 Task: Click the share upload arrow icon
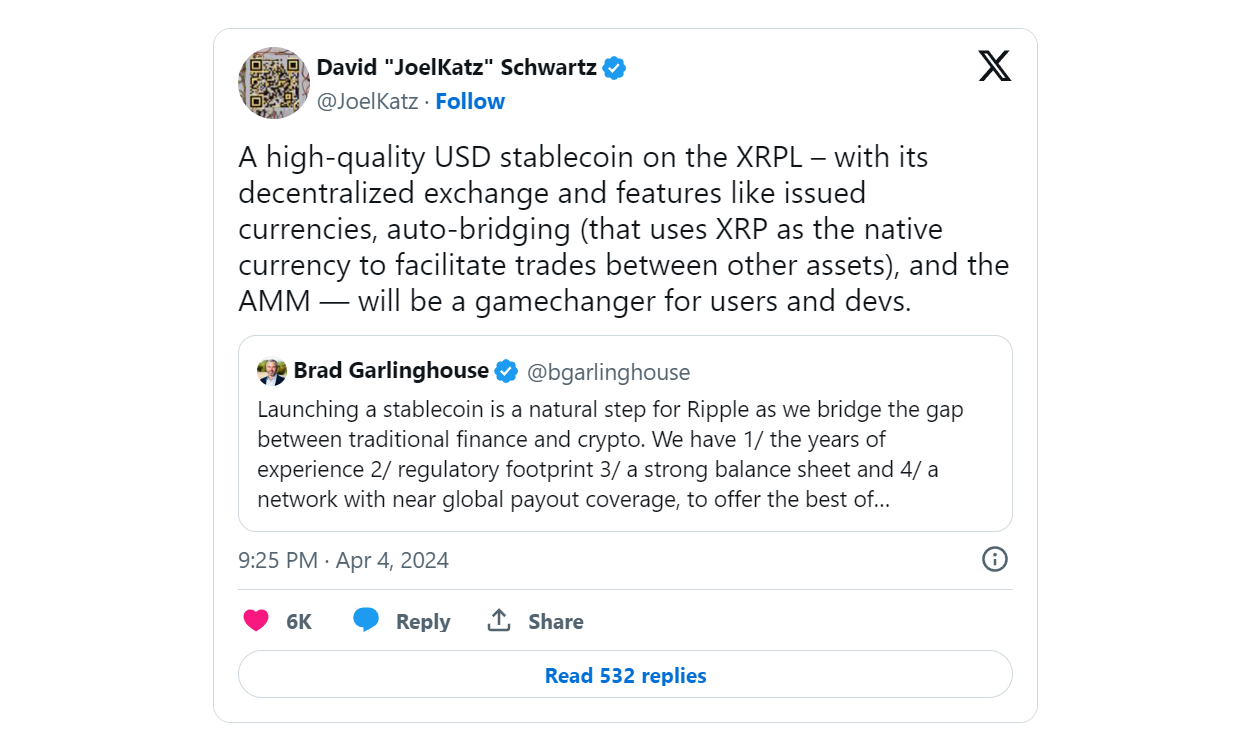tap(499, 621)
